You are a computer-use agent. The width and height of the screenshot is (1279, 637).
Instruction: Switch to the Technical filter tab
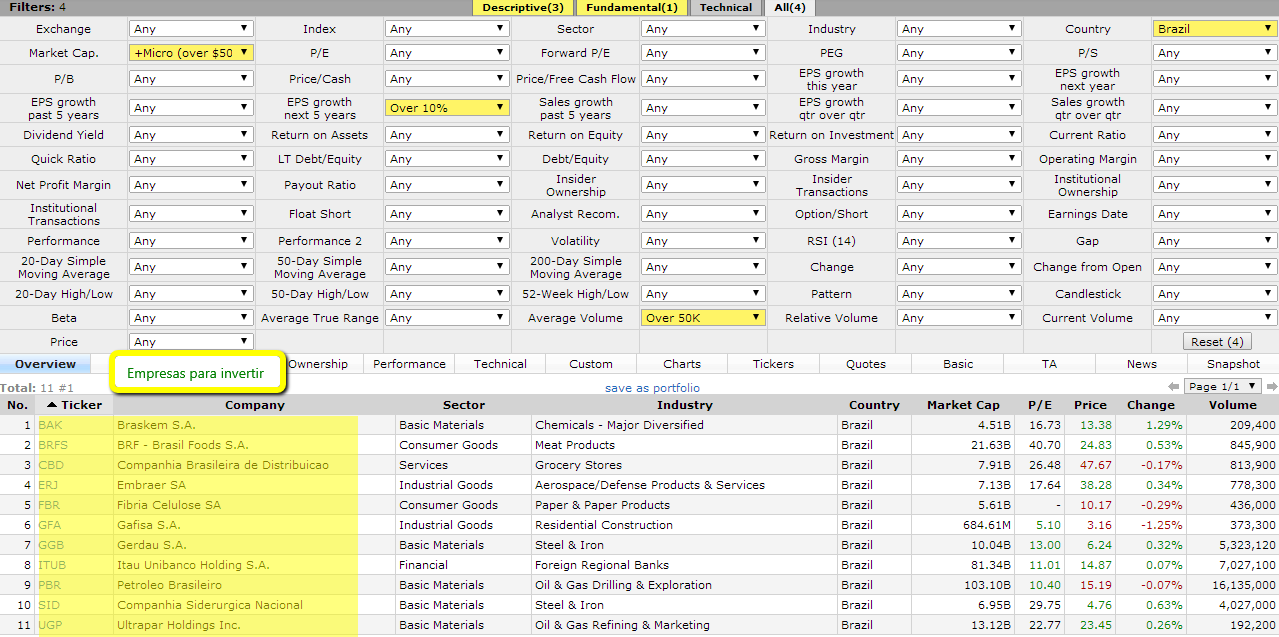click(725, 8)
